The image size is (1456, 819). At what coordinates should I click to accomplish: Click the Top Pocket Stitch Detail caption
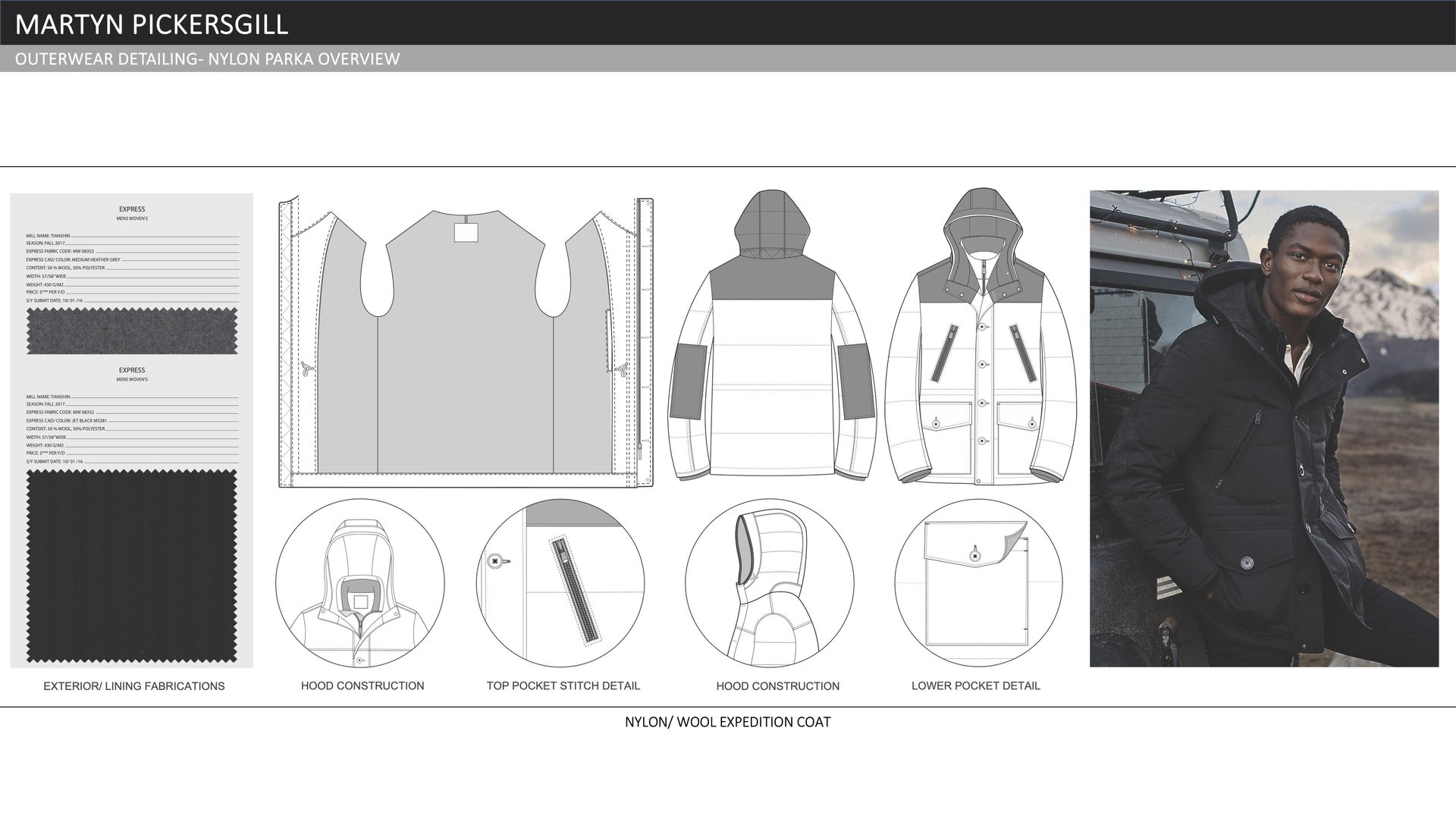[x=563, y=686]
